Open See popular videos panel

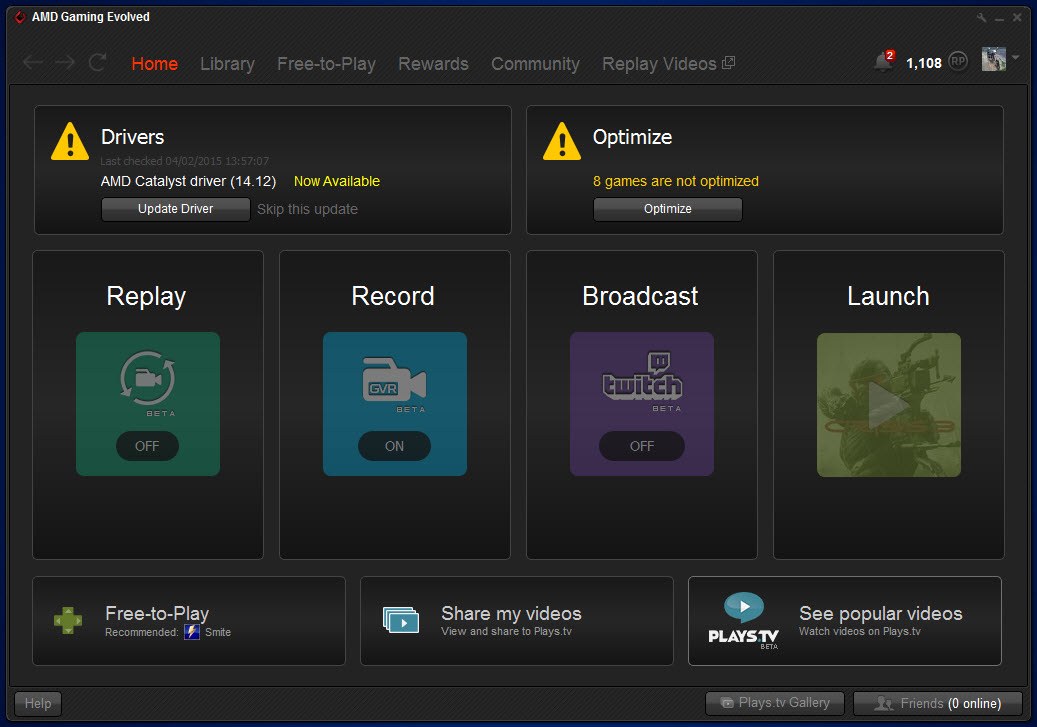pyautogui.click(x=845, y=620)
